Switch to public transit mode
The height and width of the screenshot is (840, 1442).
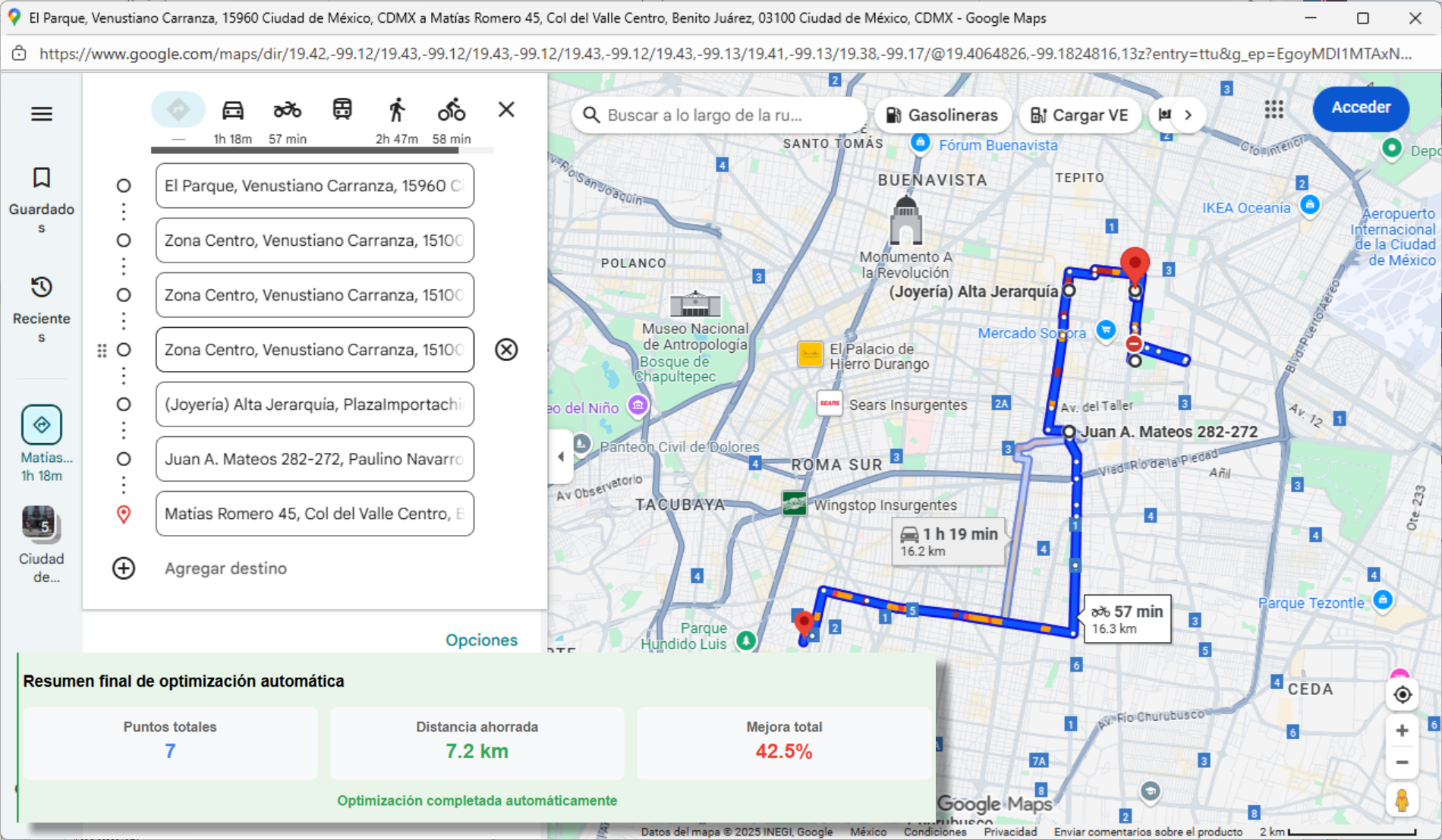(342, 111)
